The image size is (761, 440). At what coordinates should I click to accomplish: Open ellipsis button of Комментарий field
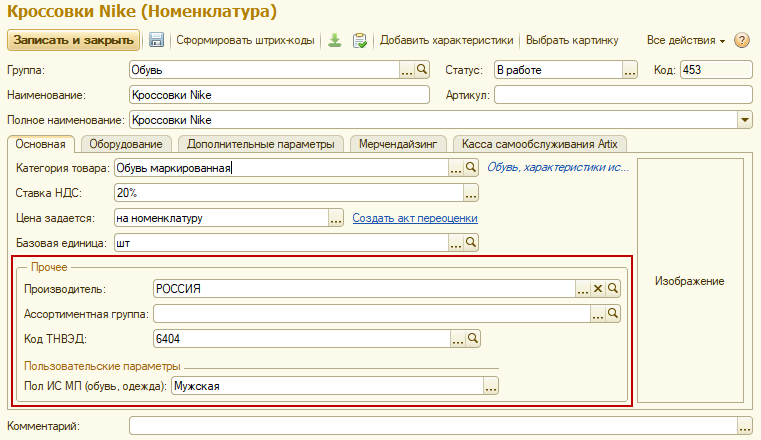pyautogui.click(x=744, y=426)
